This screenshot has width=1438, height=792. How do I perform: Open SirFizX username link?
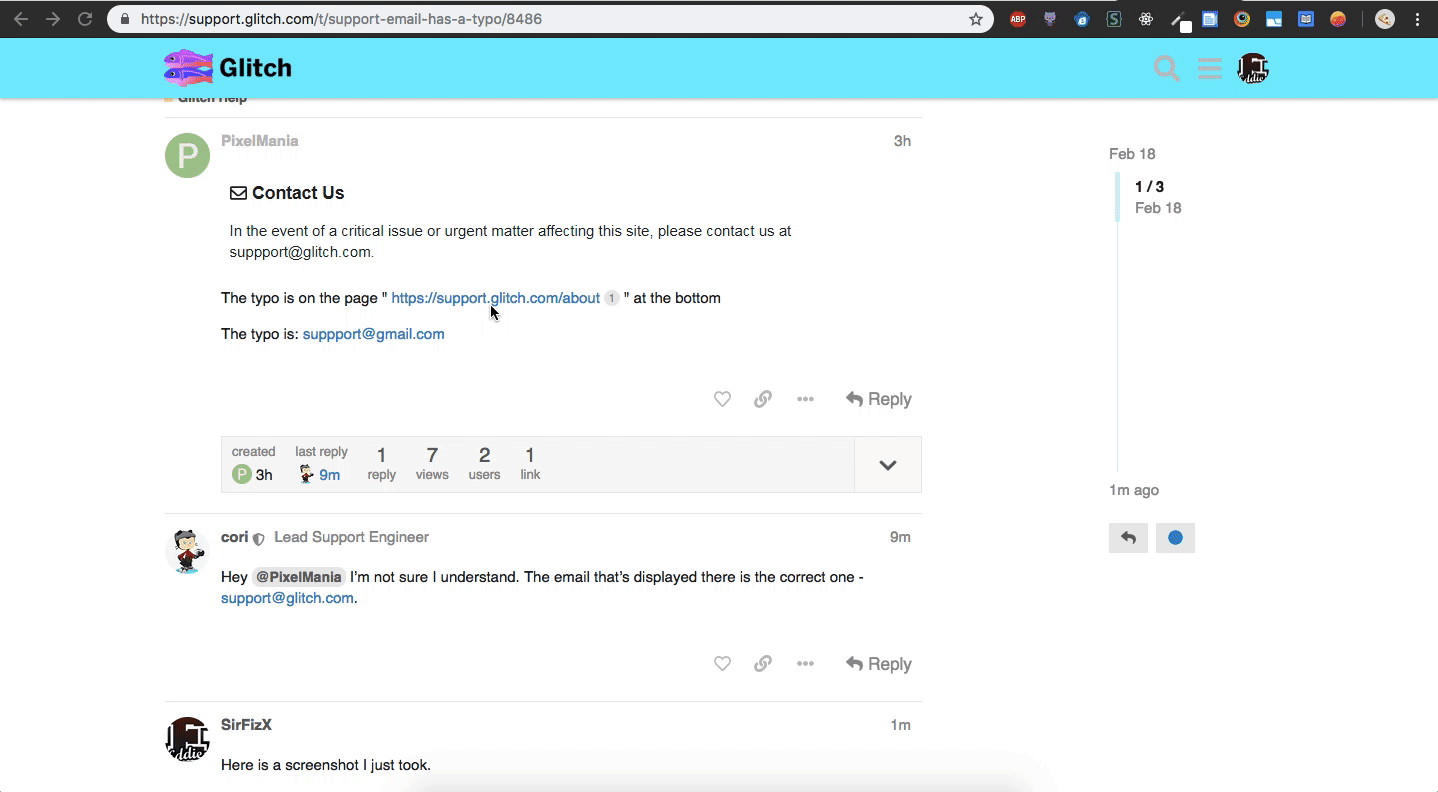pyautogui.click(x=246, y=725)
